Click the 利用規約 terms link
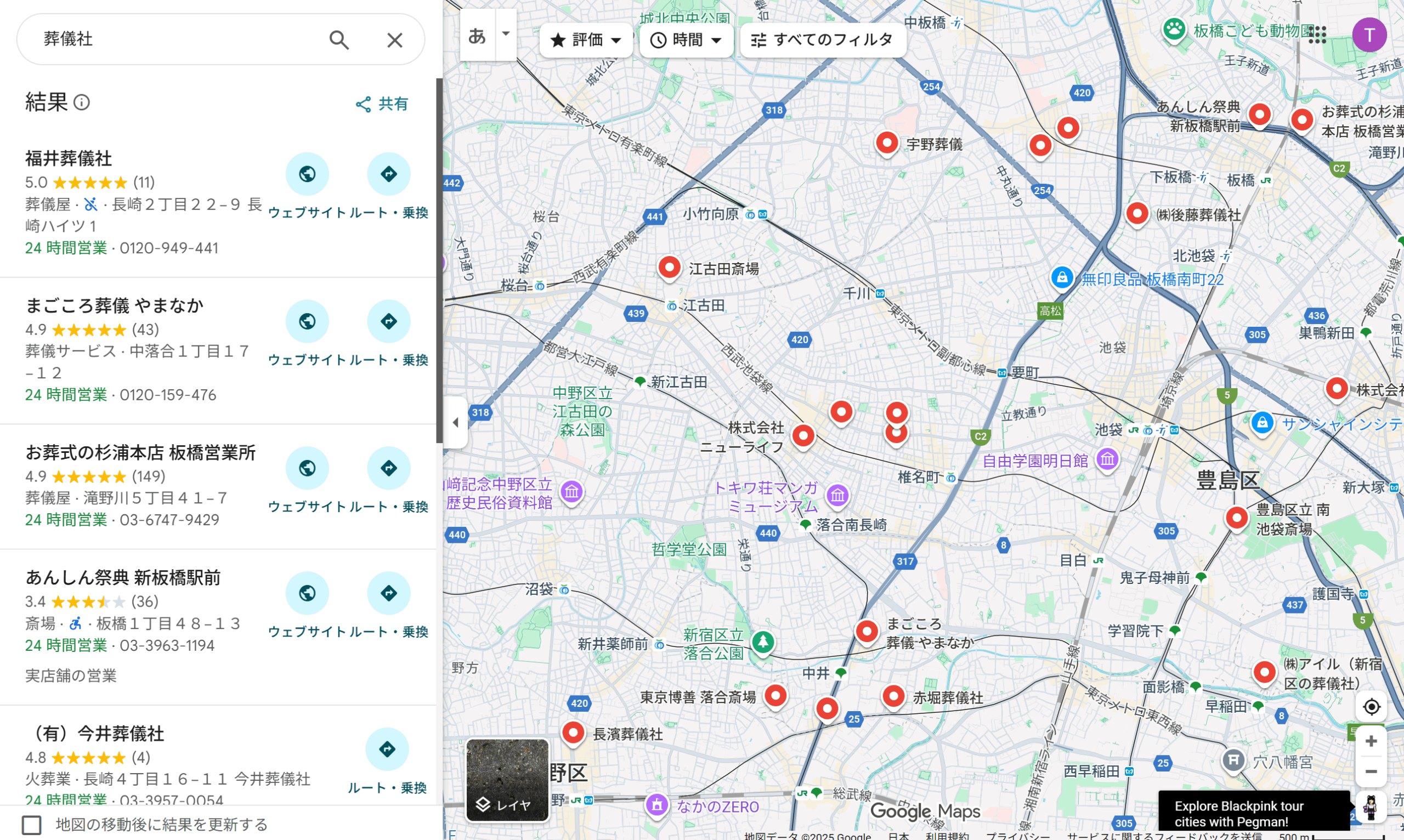1404x840 pixels. [x=947, y=836]
